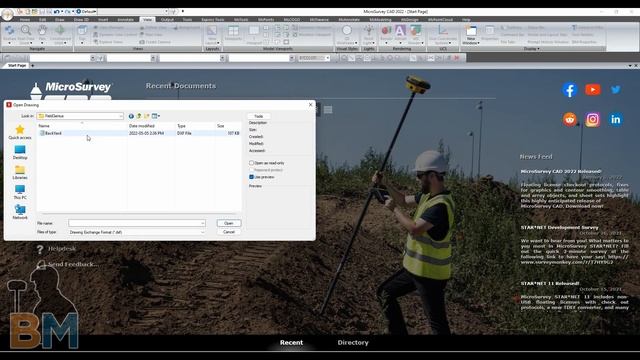
Task: Select This PC in the places bar
Action: point(20,192)
